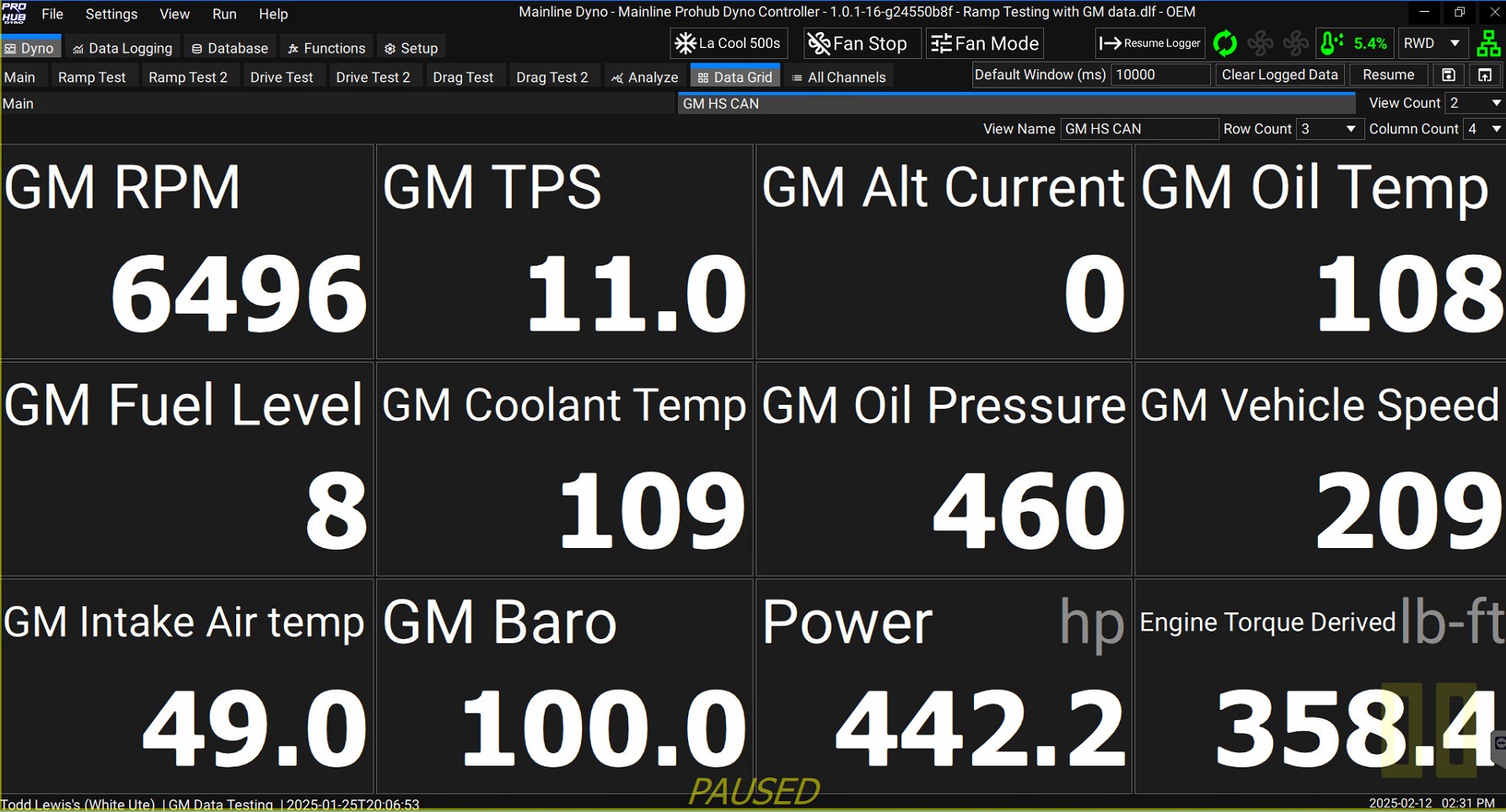
Task: Open the Fan Mode settings
Action: coord(985,43)
